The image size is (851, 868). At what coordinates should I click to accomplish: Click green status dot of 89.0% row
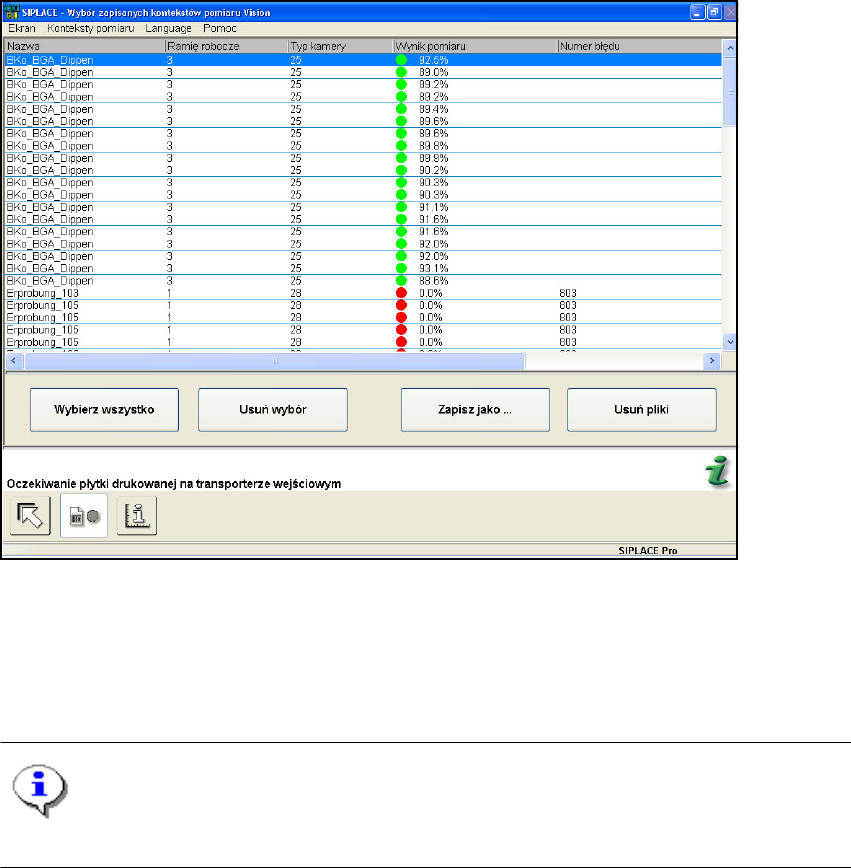click(x=401, y=72)
